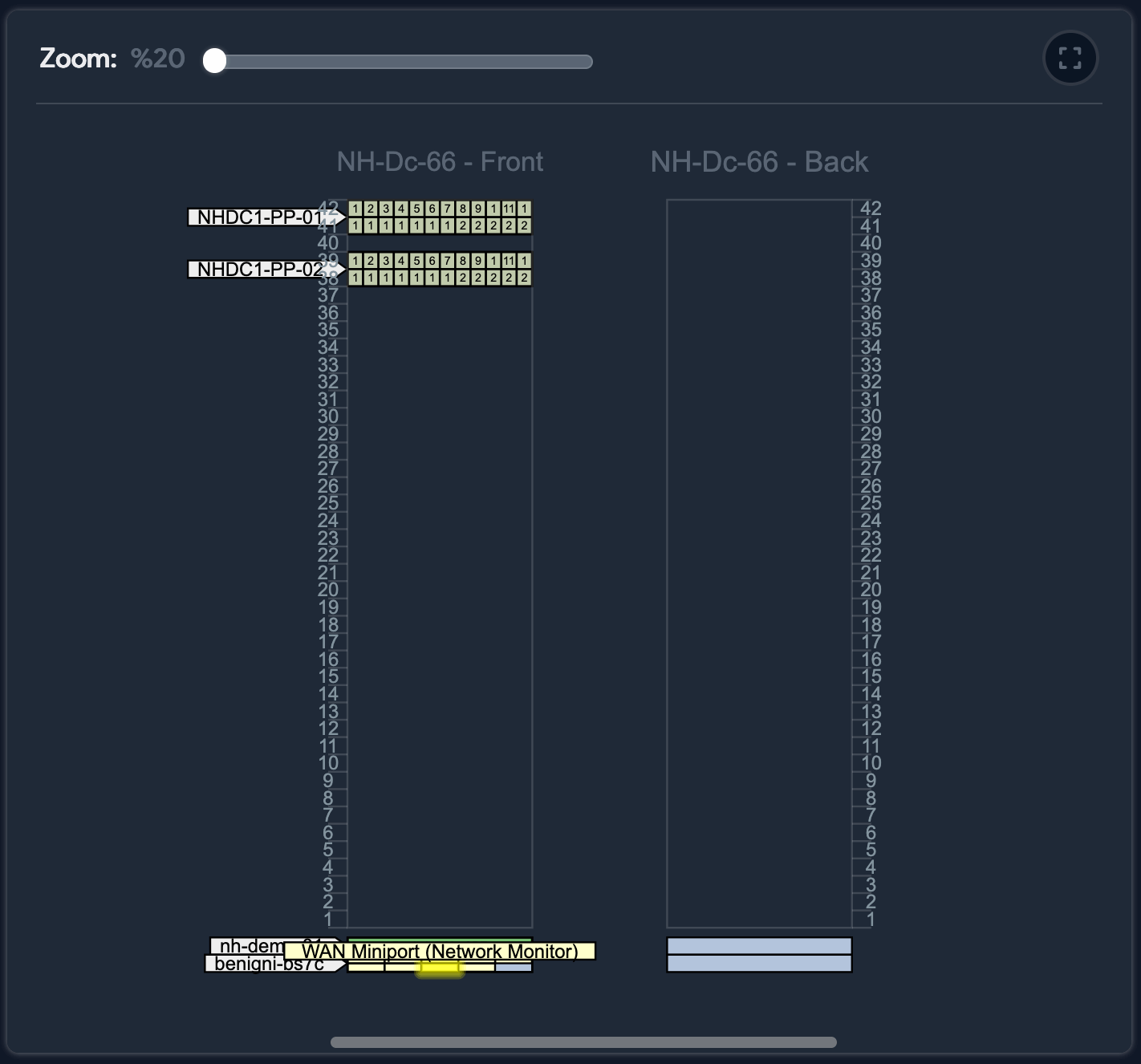Click the WAN Miniport (Network Monitor) label

(x=440, y=952)
